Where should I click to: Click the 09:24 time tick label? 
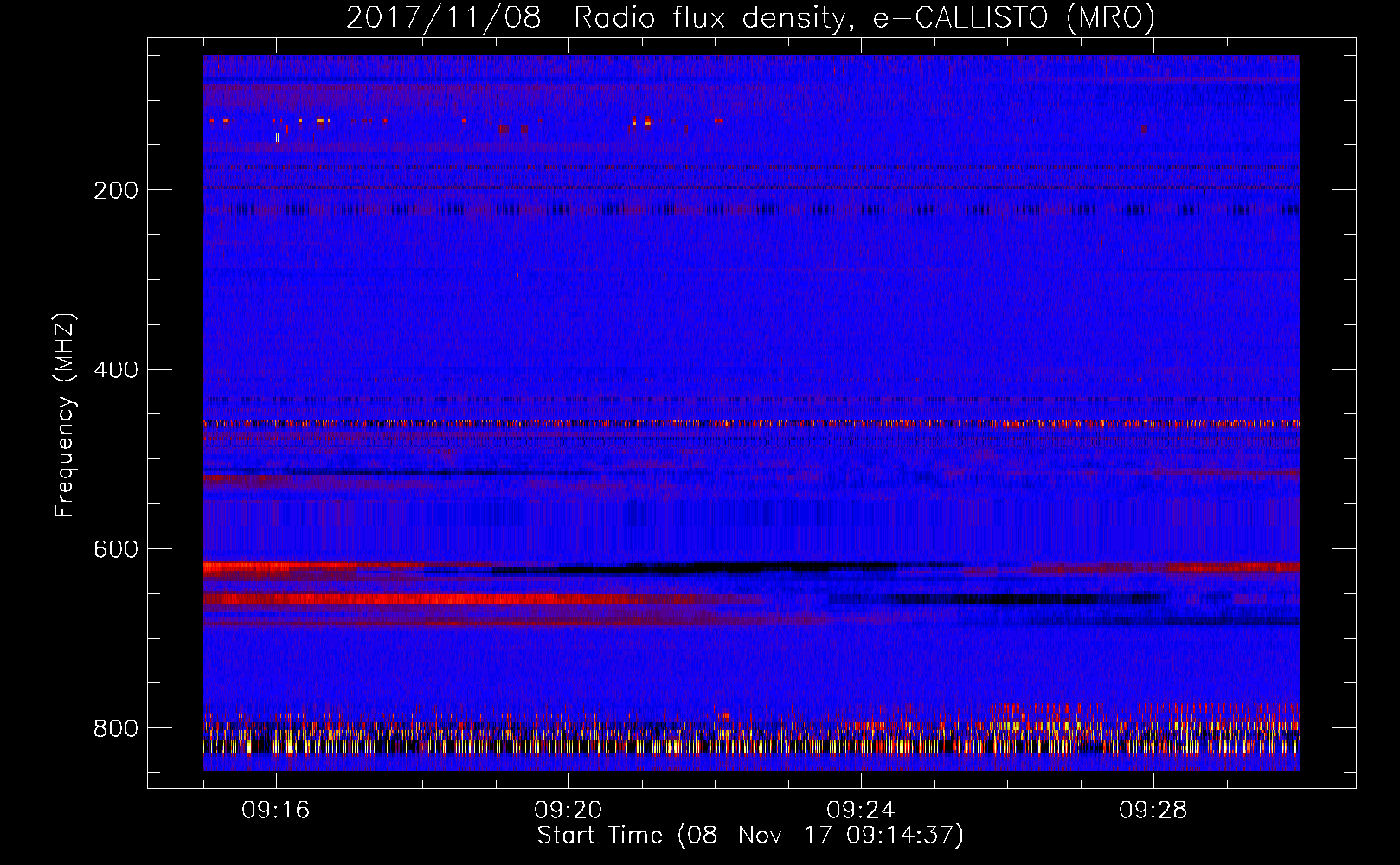[x=861, y=811]
